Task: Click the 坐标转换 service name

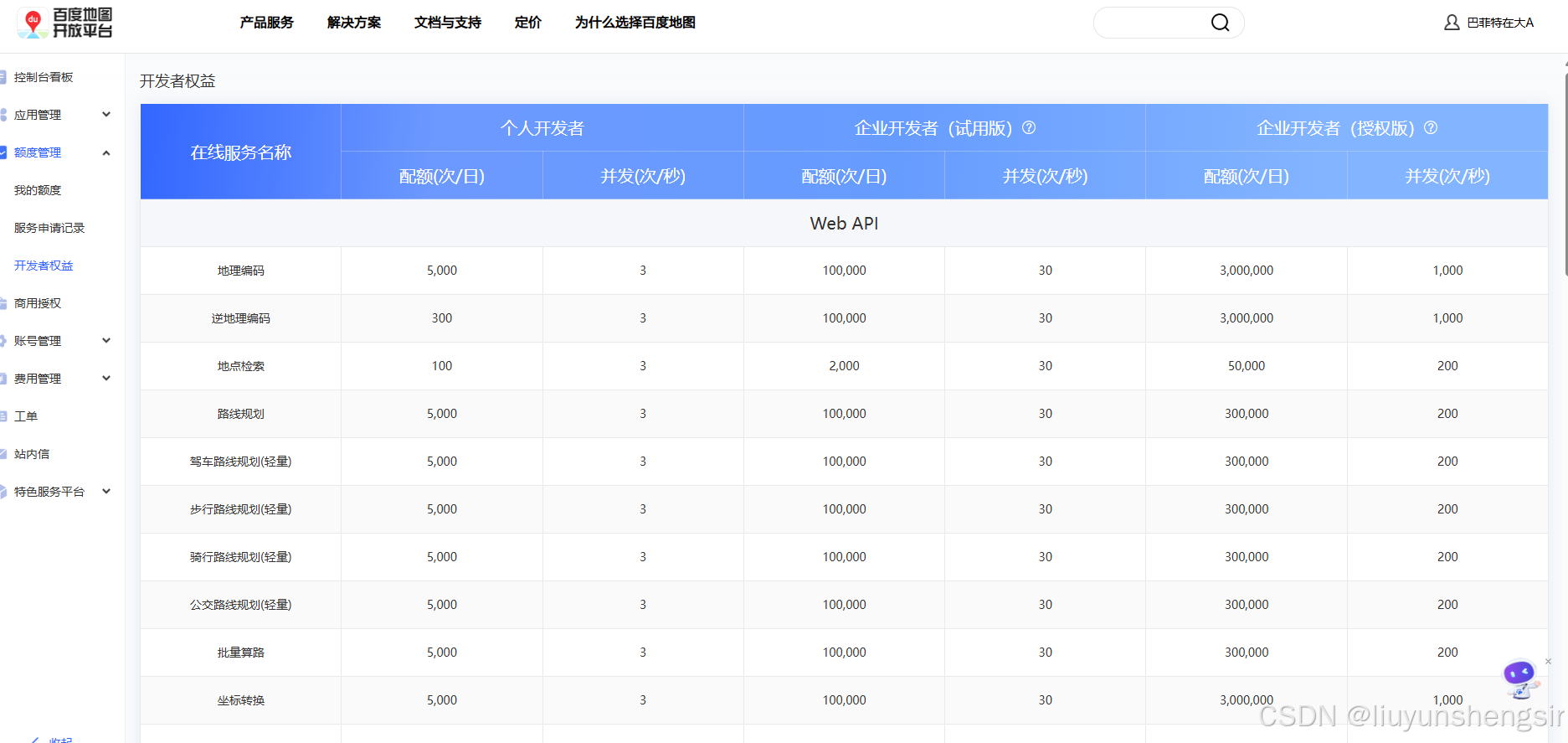Action: click(x=241, y=700)
